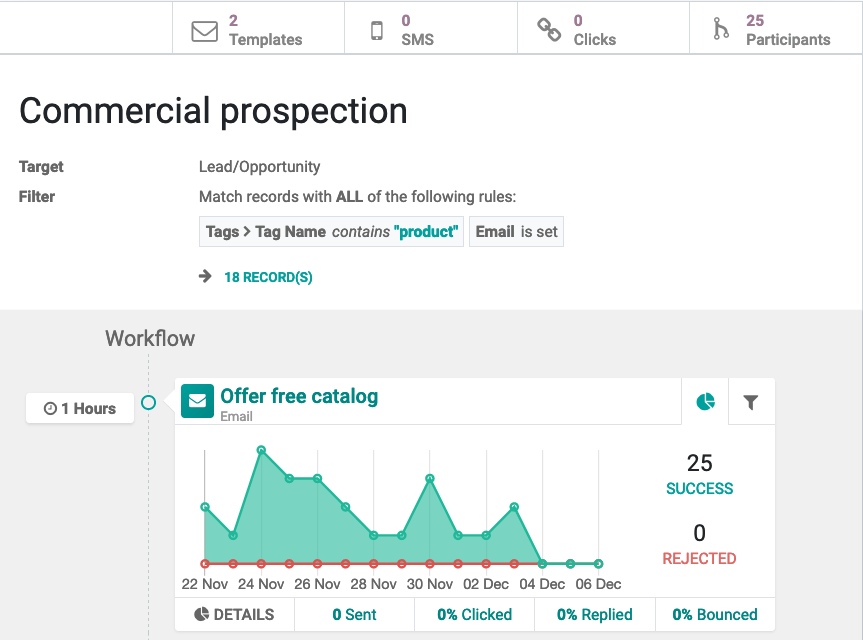The image size is (863, 640).
Task: Click the SMS phone icon in header
Action: (x=377, y=31)
